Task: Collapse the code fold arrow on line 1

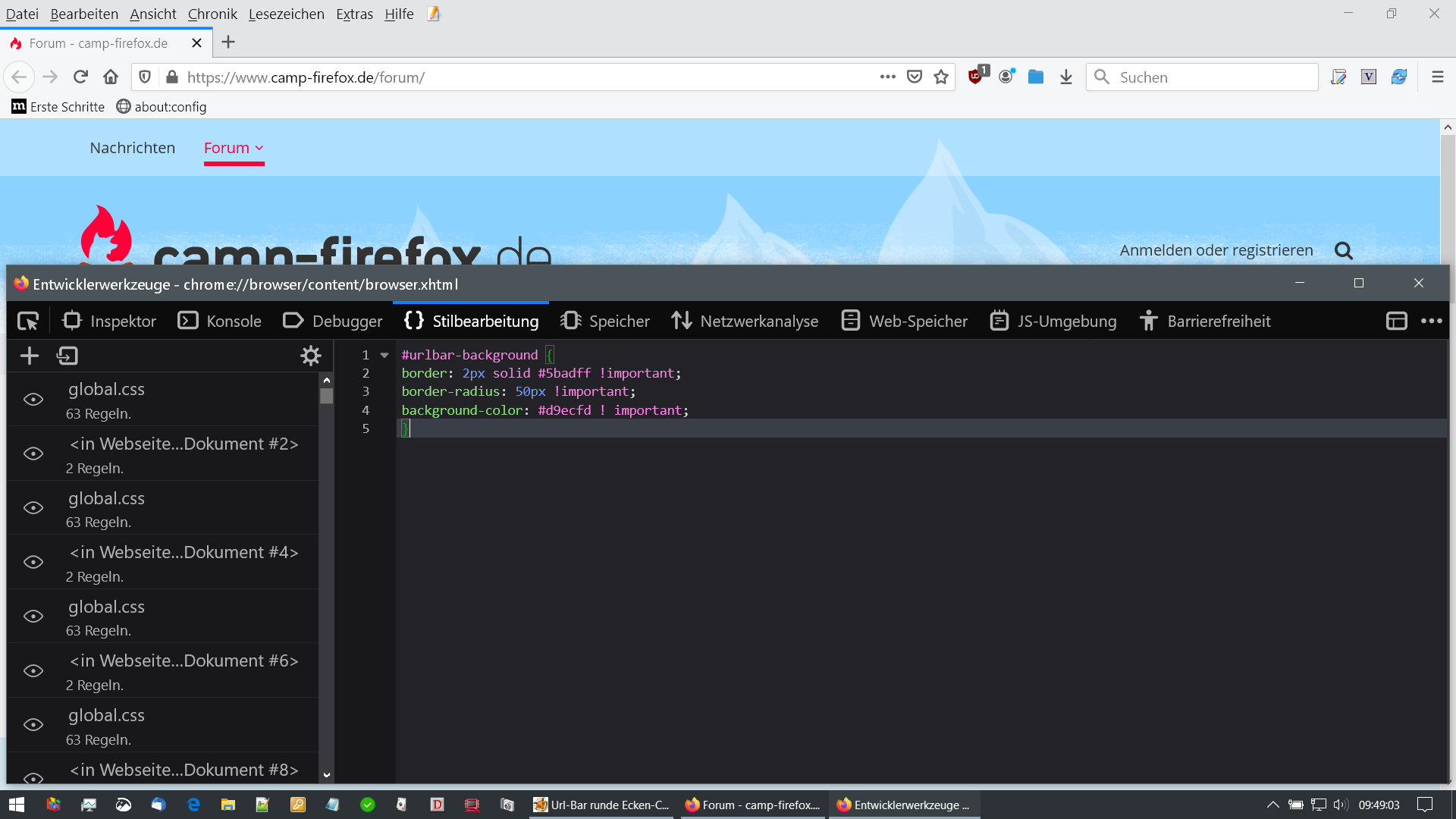Action: [384, 355]
